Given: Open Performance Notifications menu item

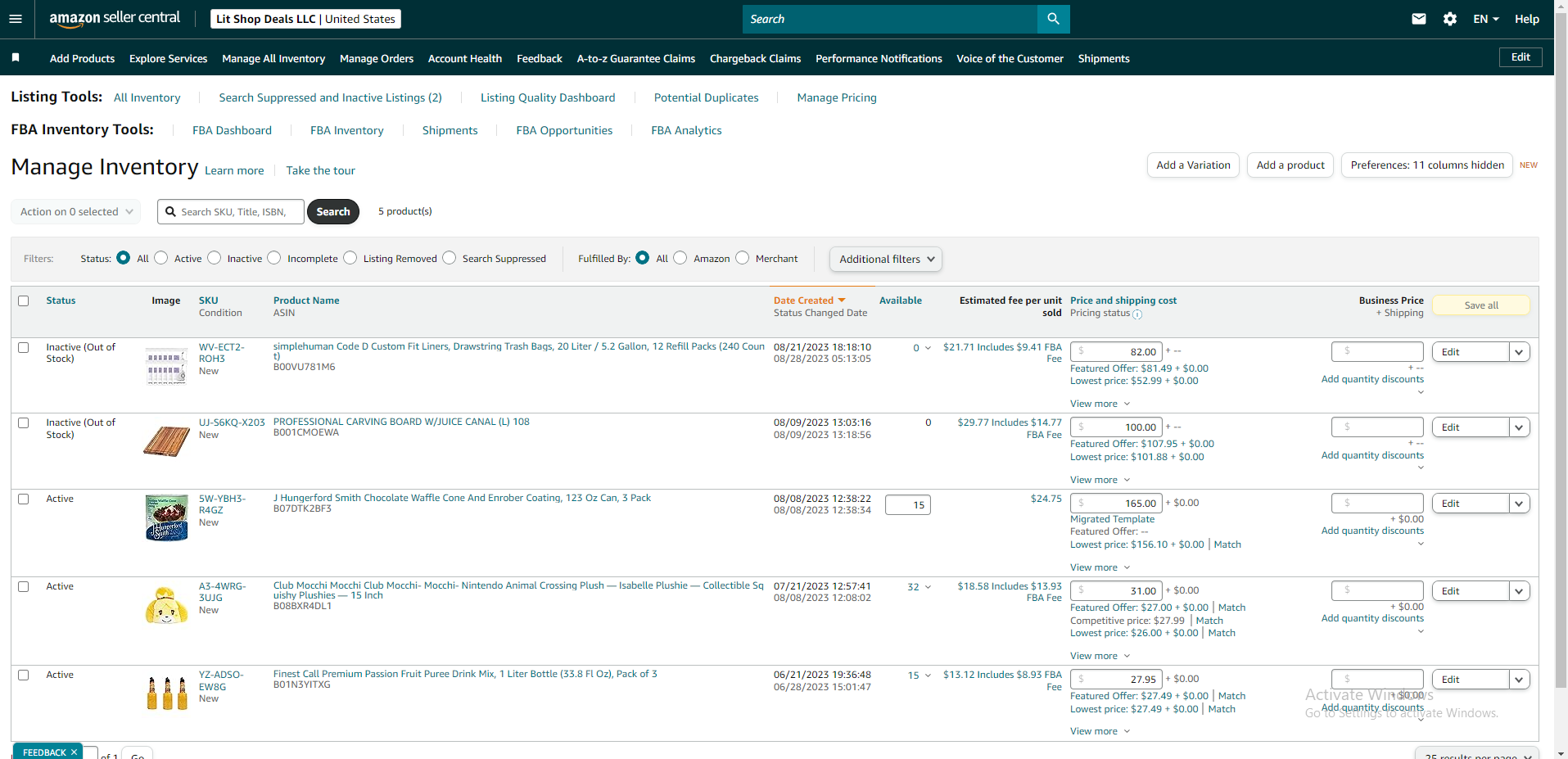Looking at the screenshot, I should [x=879, y=58].
